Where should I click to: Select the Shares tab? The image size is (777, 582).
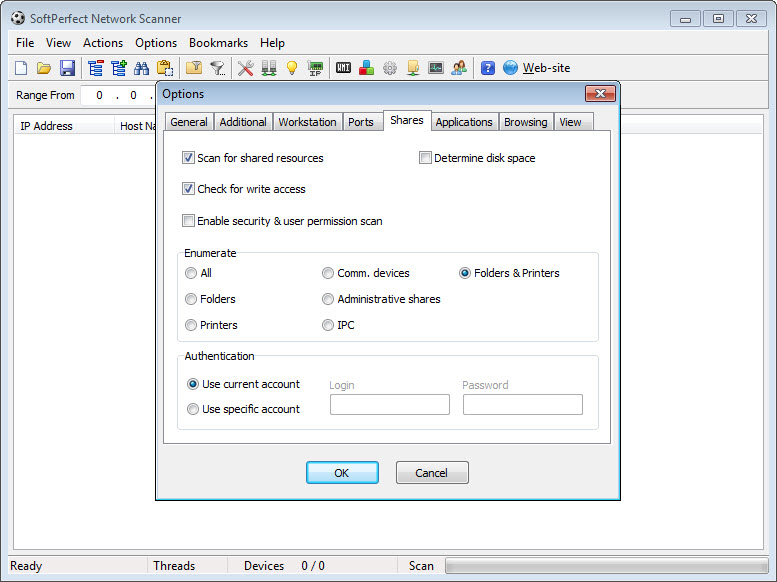click(407, 120)
